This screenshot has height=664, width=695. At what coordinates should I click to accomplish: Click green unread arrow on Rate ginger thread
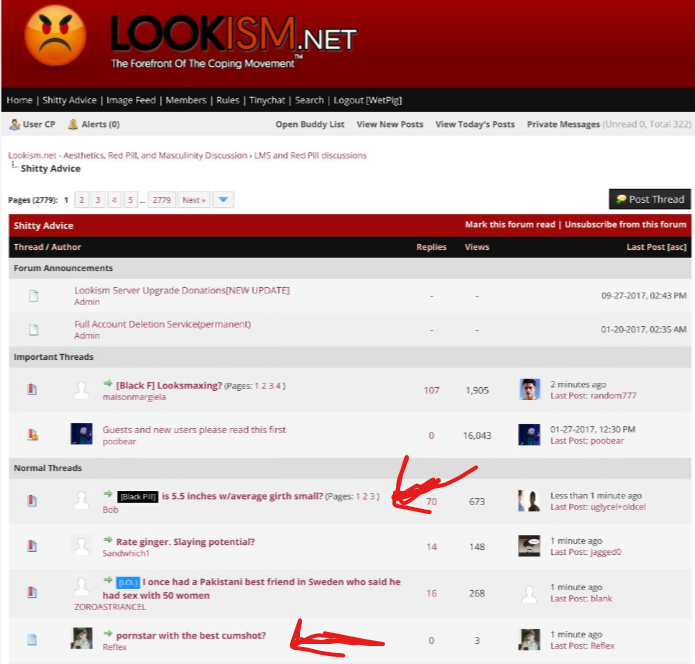pos(108,541)
